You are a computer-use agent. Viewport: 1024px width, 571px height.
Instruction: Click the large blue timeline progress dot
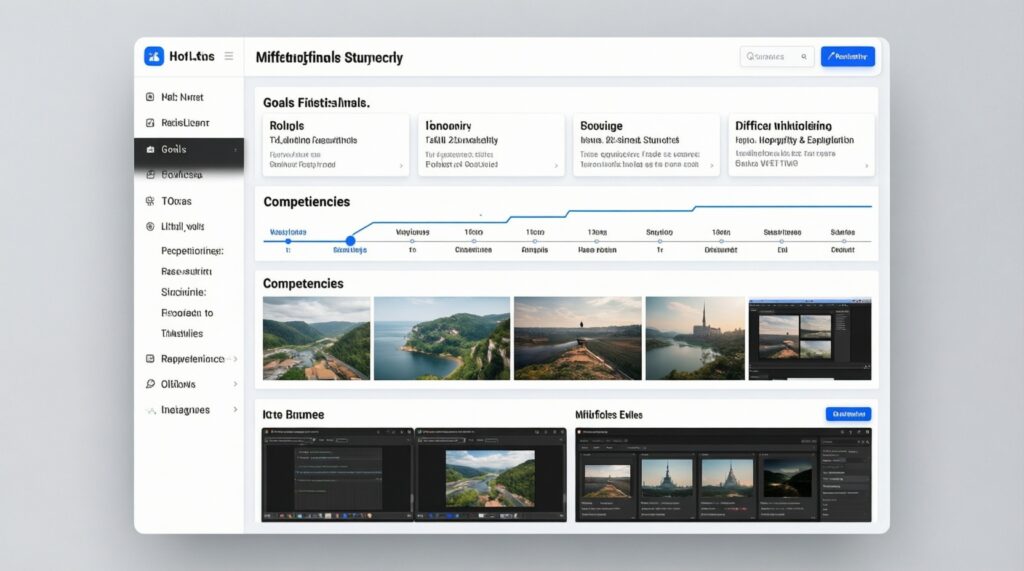point(350,241)
